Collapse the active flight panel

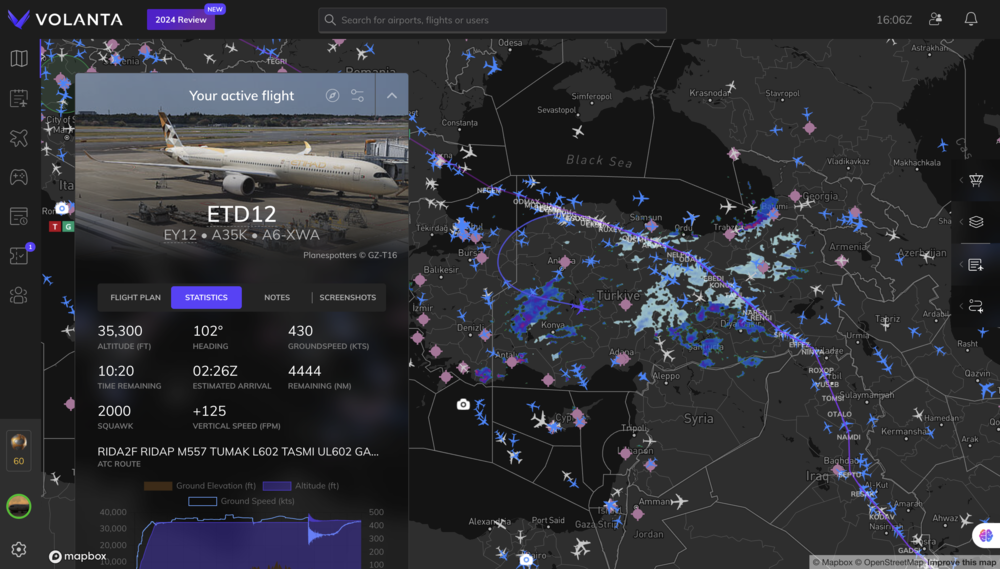(x=392, y=96)
